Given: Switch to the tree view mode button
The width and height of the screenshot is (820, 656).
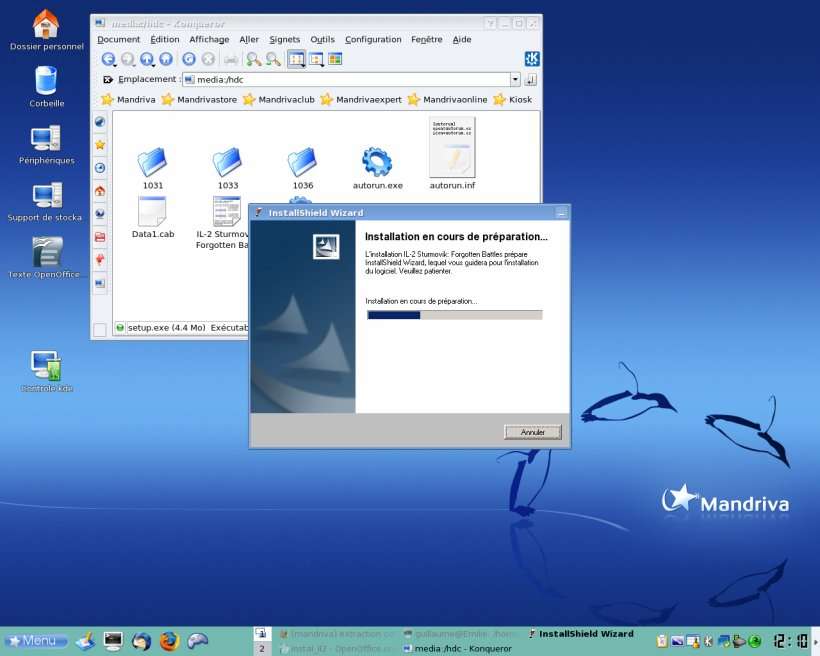Looking at the screenshot, I should point(316,59).
